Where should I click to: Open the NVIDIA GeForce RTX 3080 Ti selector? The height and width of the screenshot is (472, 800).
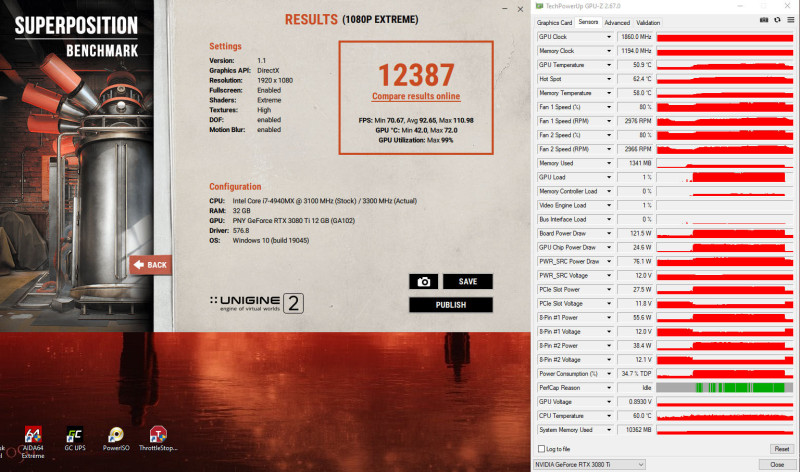coord(589,464)
